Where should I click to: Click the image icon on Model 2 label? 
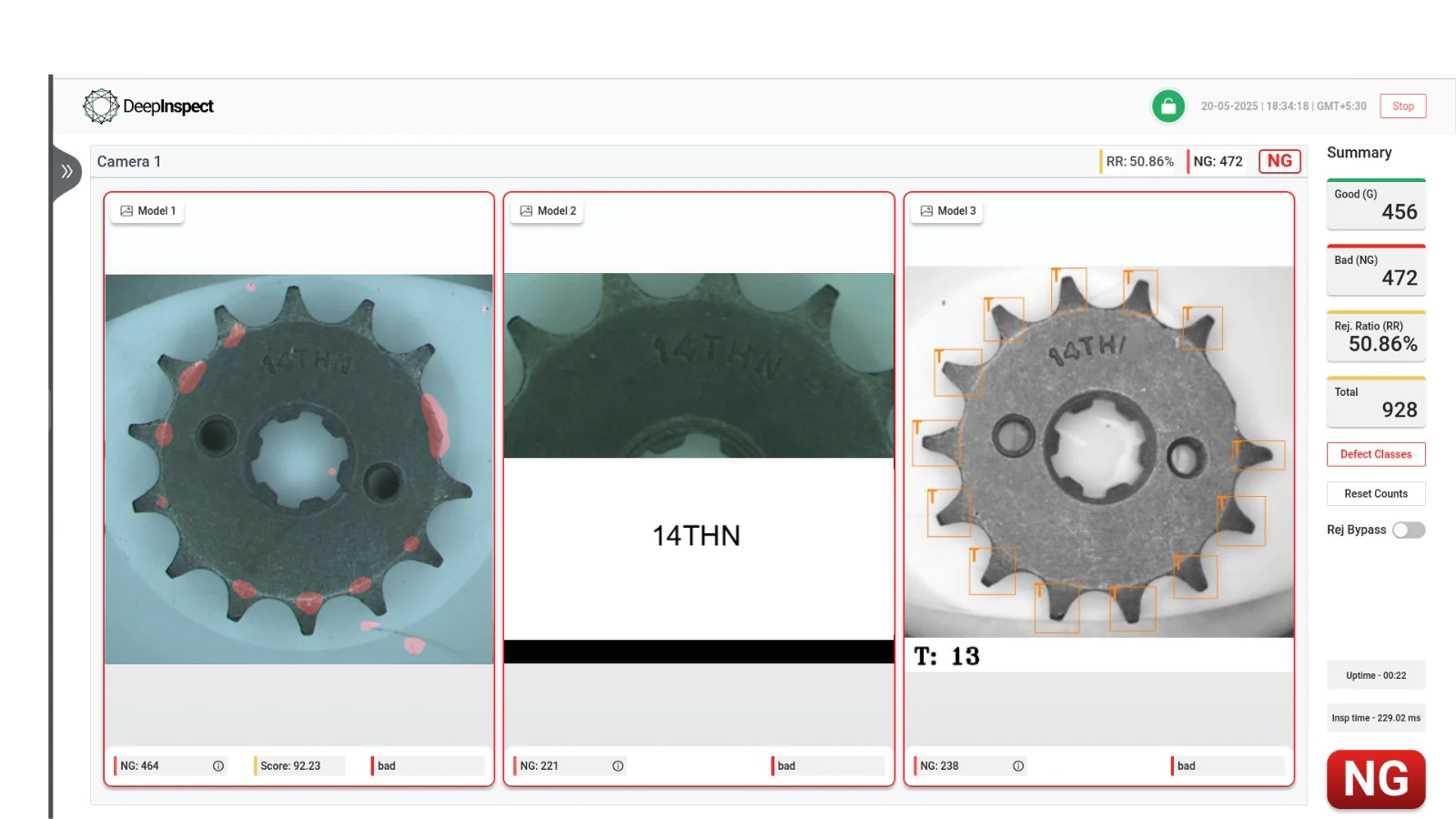tap(526, 210)
